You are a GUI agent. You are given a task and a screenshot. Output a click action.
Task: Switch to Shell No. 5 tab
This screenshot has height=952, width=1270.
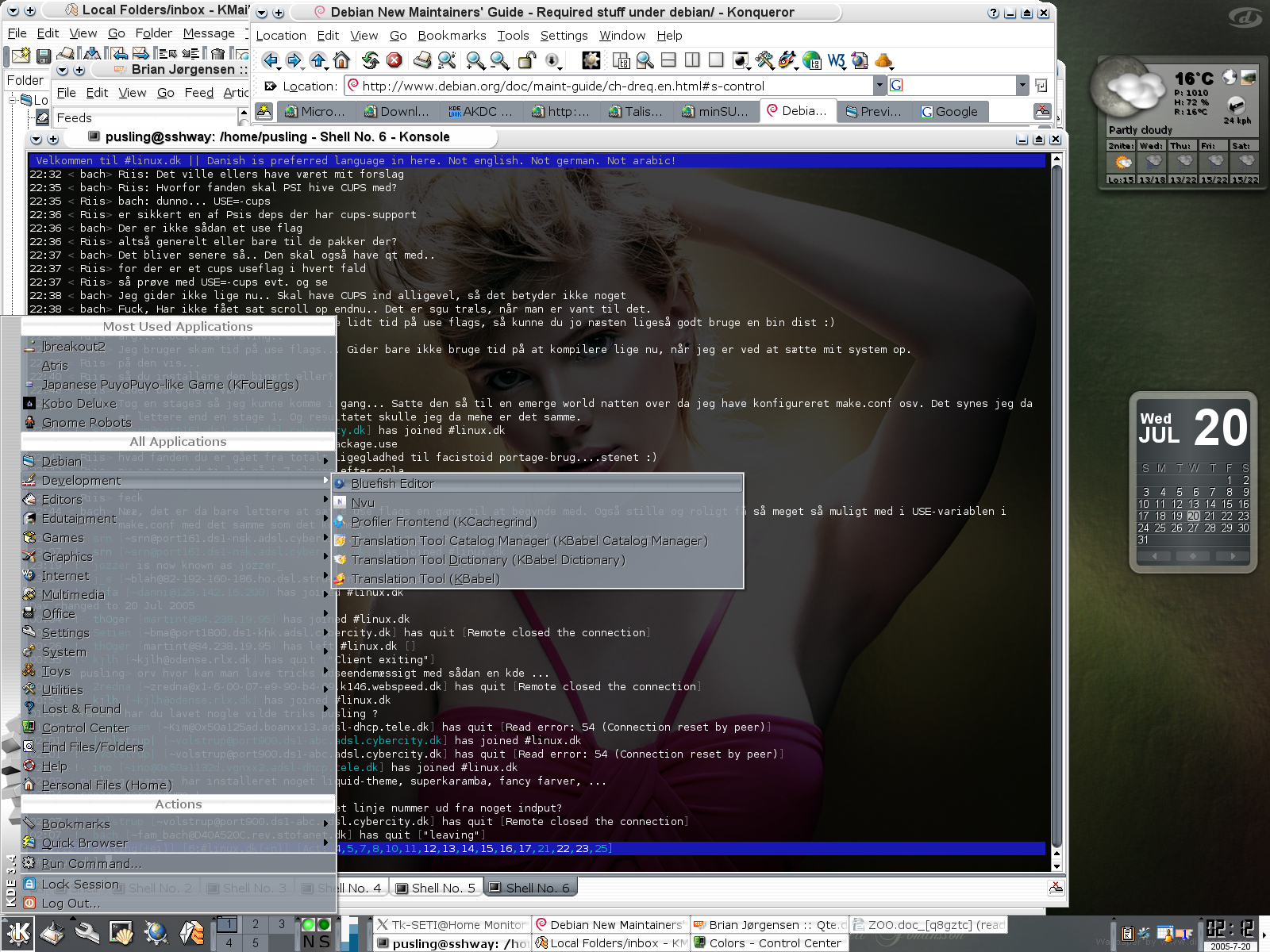pyautogui.click(x=436, y=888)
